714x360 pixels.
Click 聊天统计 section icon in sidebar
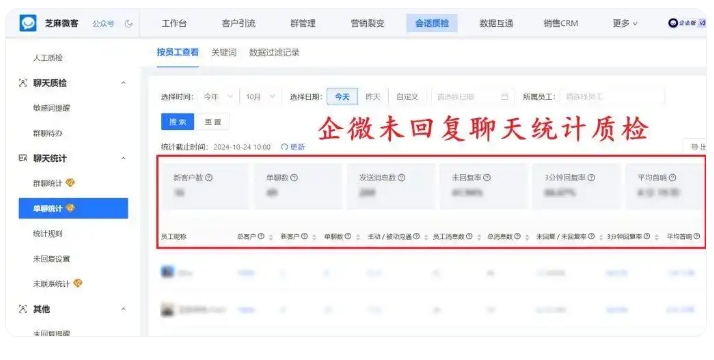pyautogui.click(x=23, y=158)
